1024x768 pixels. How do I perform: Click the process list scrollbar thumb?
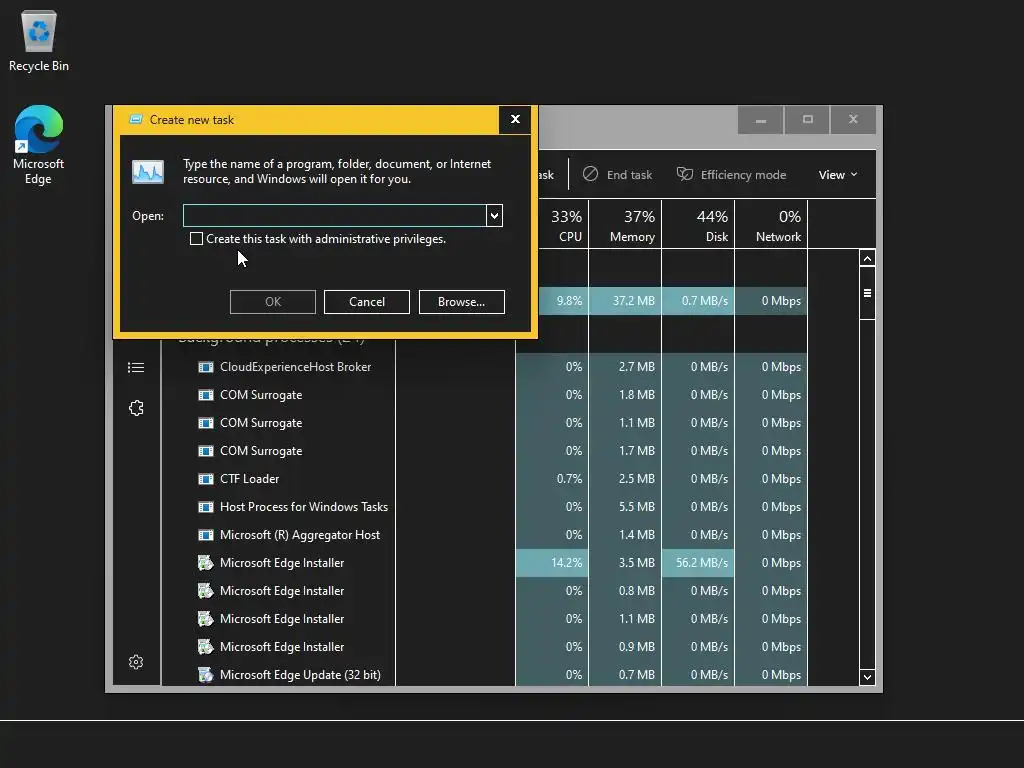point(867,293)
